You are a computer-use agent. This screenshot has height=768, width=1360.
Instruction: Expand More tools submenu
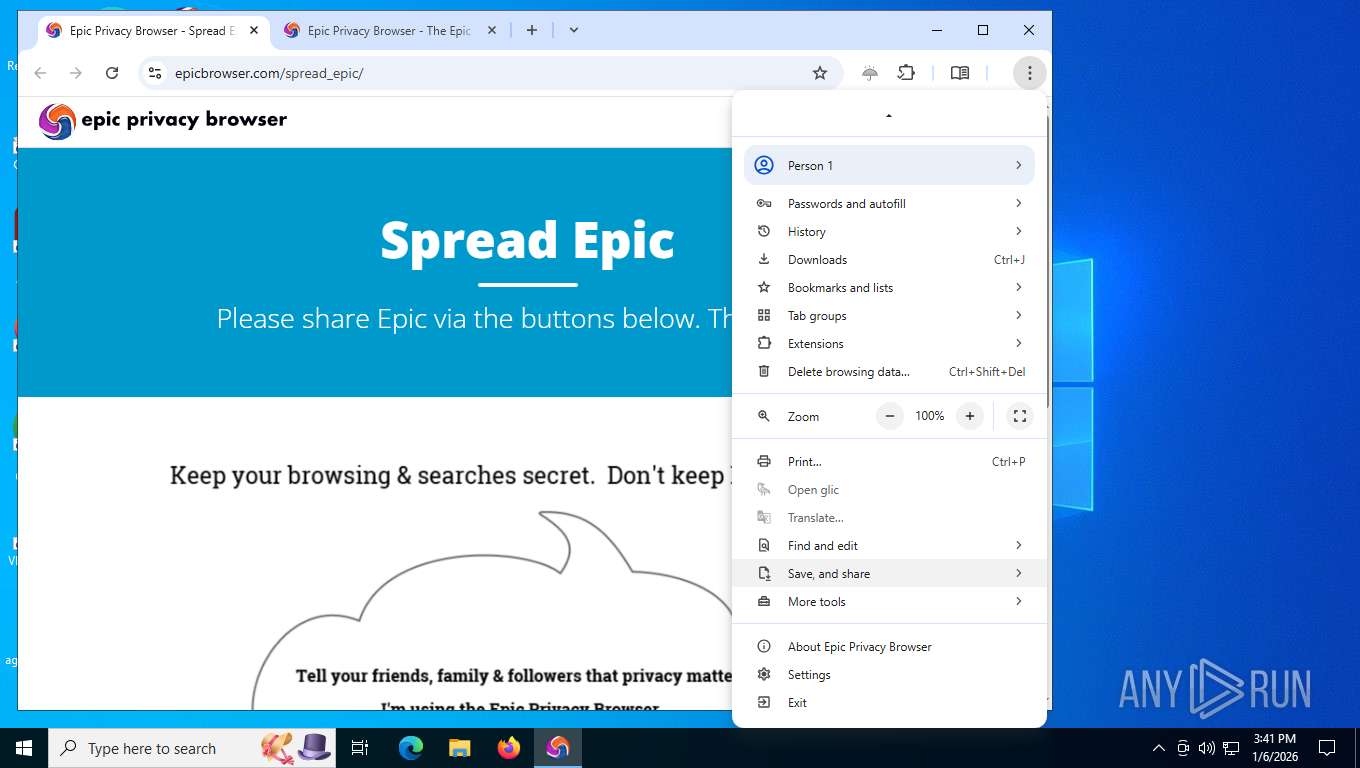[889, 601]
